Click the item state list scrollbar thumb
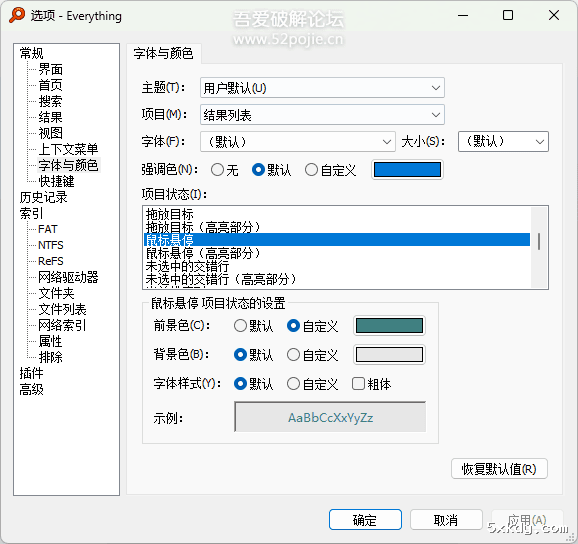The width and height of the screenshot is (578, 544). pos(539,241)
